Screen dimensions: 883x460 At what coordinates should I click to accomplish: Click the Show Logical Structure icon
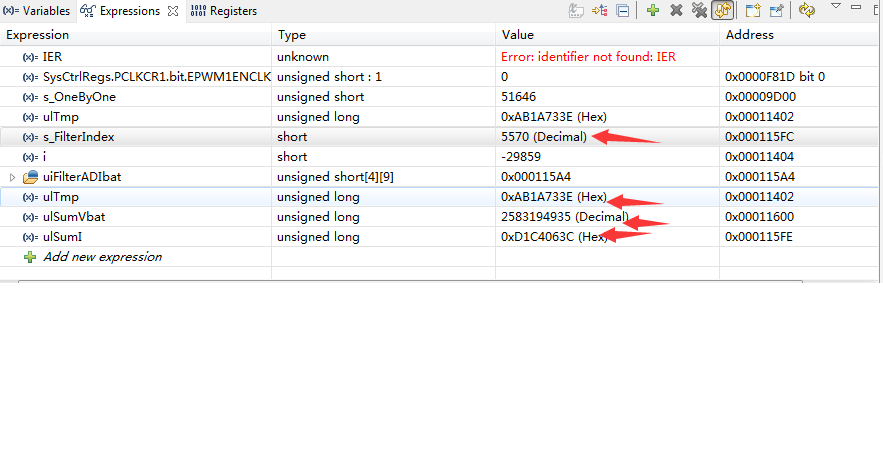[x=601, y=11]
